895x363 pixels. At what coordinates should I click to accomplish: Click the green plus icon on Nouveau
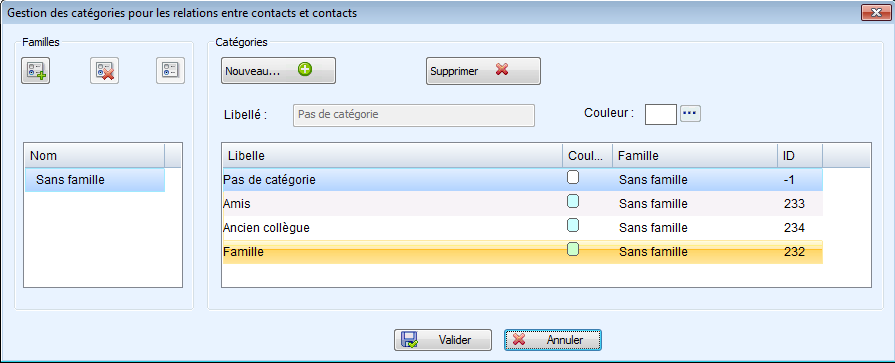pyautogui.click(x=305, y=70)
